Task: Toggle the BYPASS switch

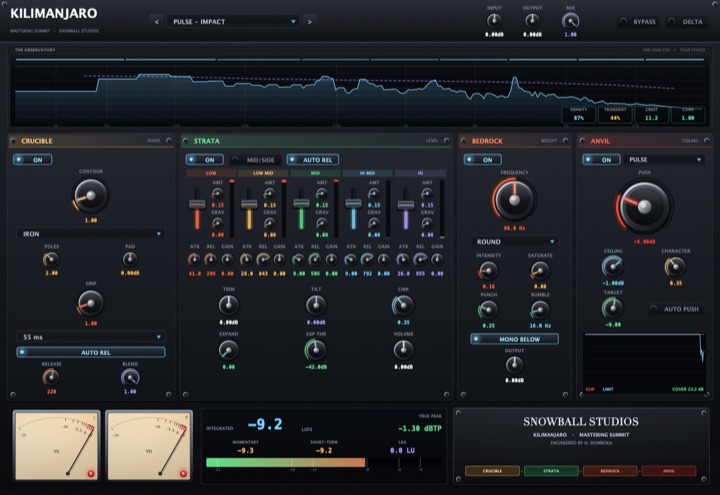Action: click(x=639, y=22)
